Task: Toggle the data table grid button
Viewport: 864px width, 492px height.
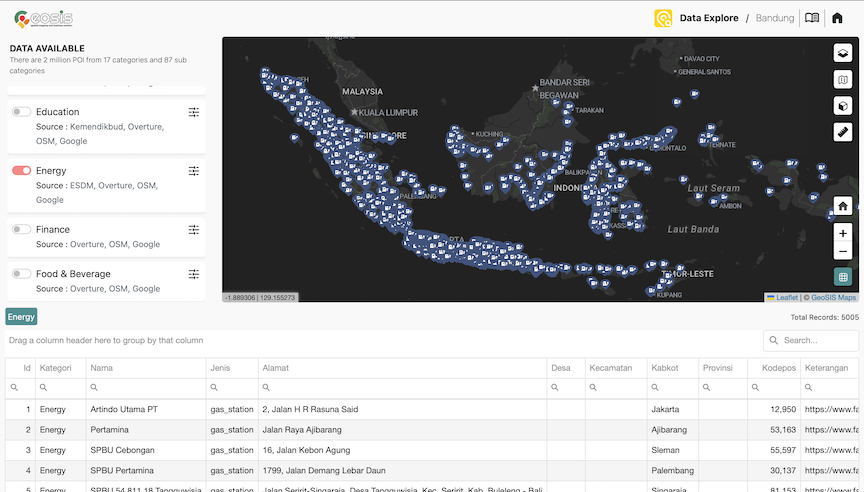Action: pyautogui.click(x=843, y=277)
